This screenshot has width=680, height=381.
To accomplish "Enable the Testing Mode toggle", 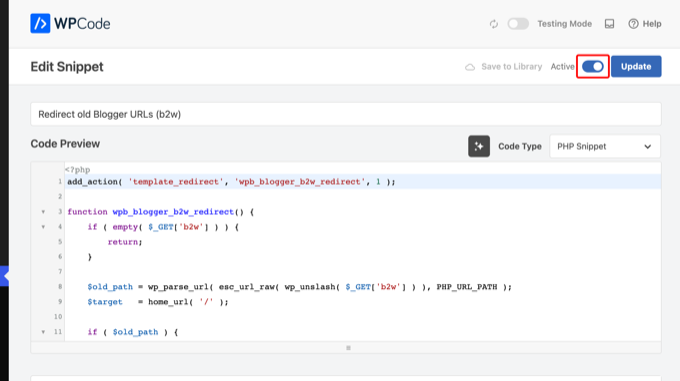I will point(518,24).
